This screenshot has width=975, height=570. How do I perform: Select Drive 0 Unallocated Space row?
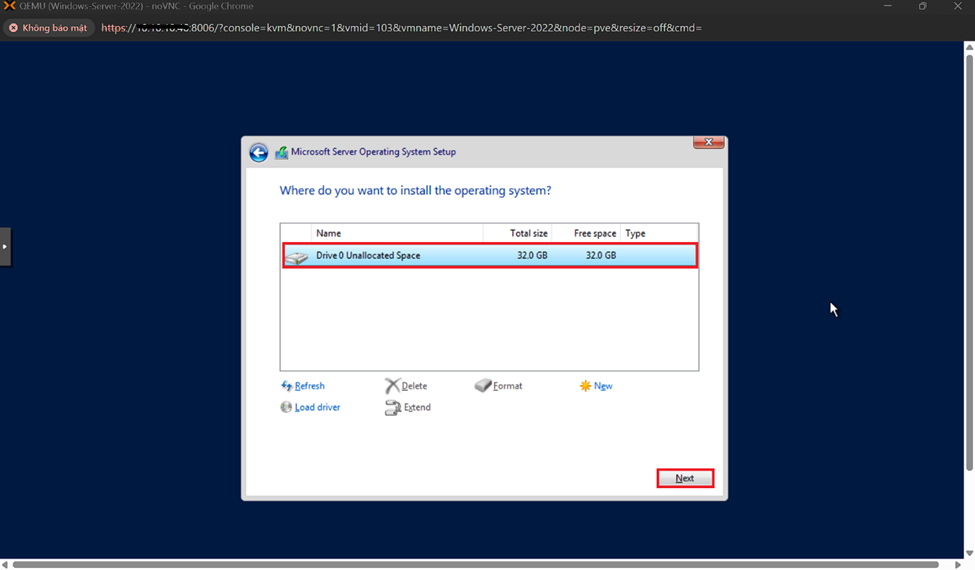click(x=450, y=256)
